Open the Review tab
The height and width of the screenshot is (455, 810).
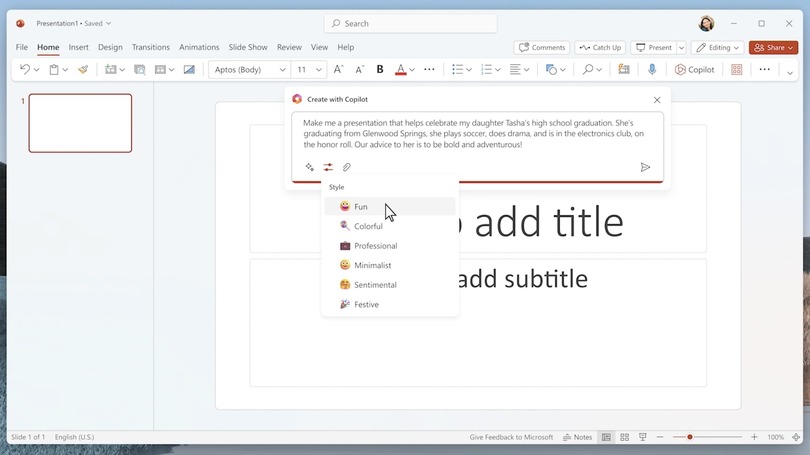coord(289,47)
